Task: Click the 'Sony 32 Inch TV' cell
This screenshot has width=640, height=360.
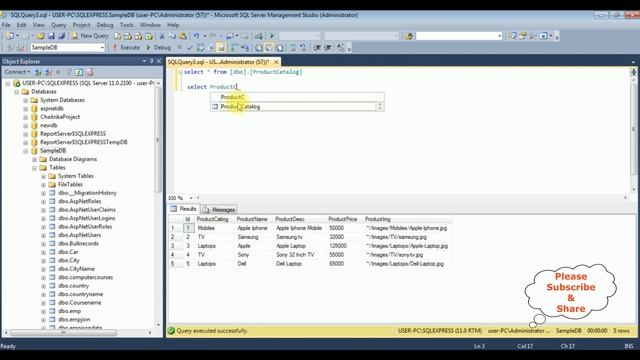Action: (x=295, y=255)
